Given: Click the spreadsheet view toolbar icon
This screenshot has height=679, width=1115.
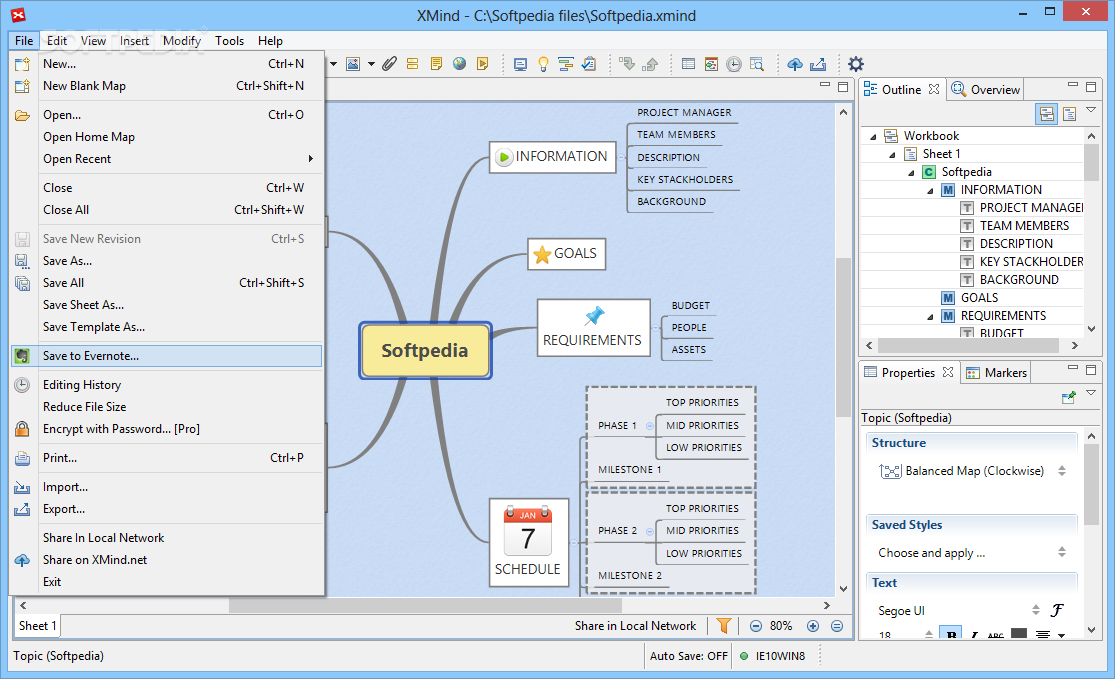Looking at the screenshot, I should coord(688,65).
